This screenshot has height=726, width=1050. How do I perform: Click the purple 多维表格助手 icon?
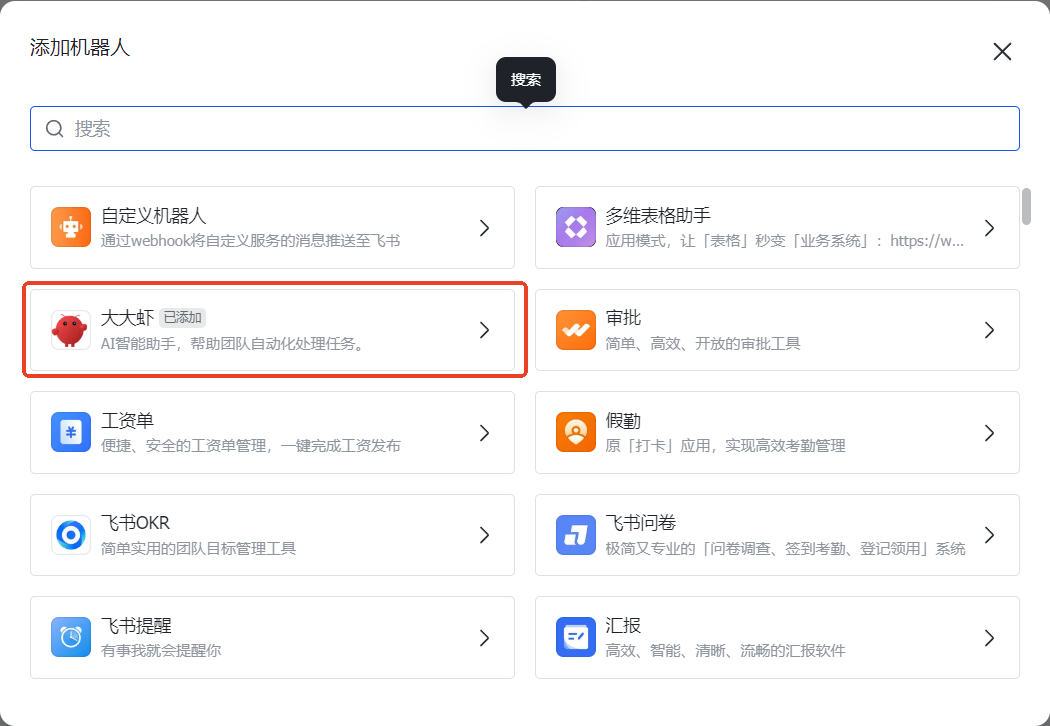coord(576,227)
